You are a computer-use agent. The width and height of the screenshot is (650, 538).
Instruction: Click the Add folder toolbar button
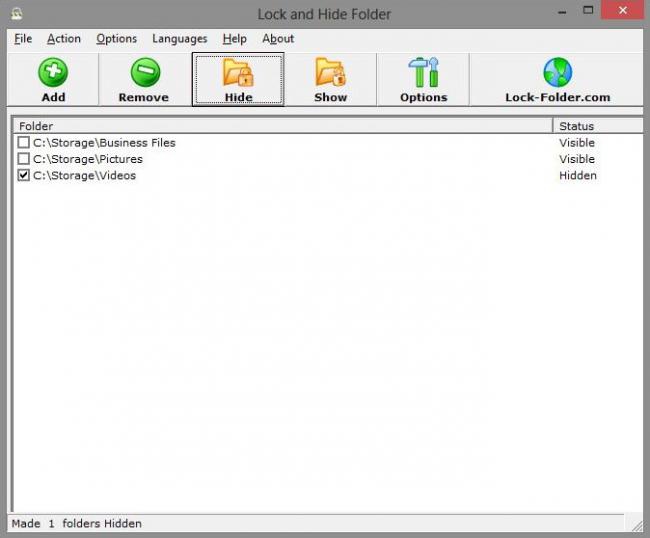(53, 80)
